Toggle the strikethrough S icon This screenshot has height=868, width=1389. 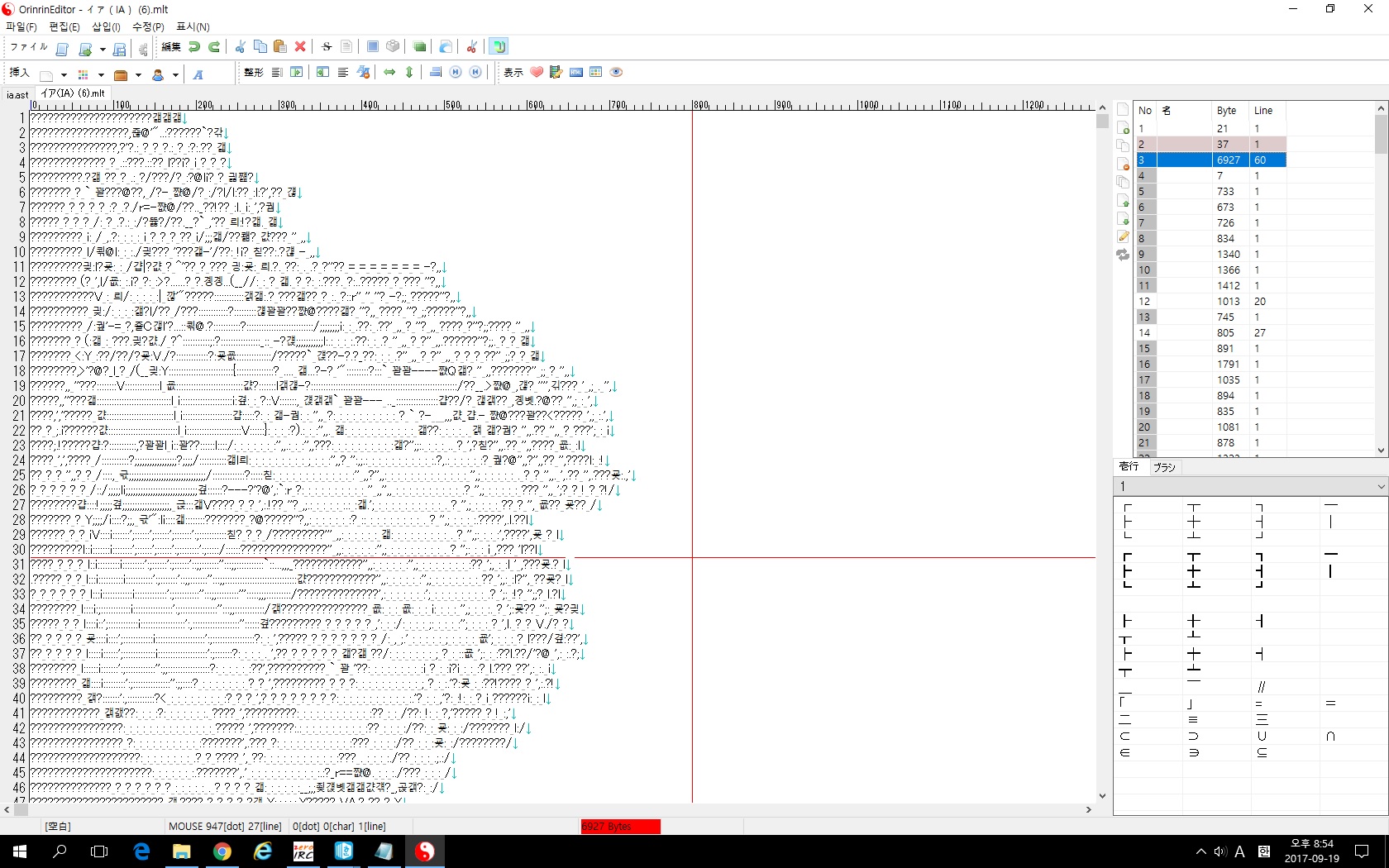coord(327,47)
